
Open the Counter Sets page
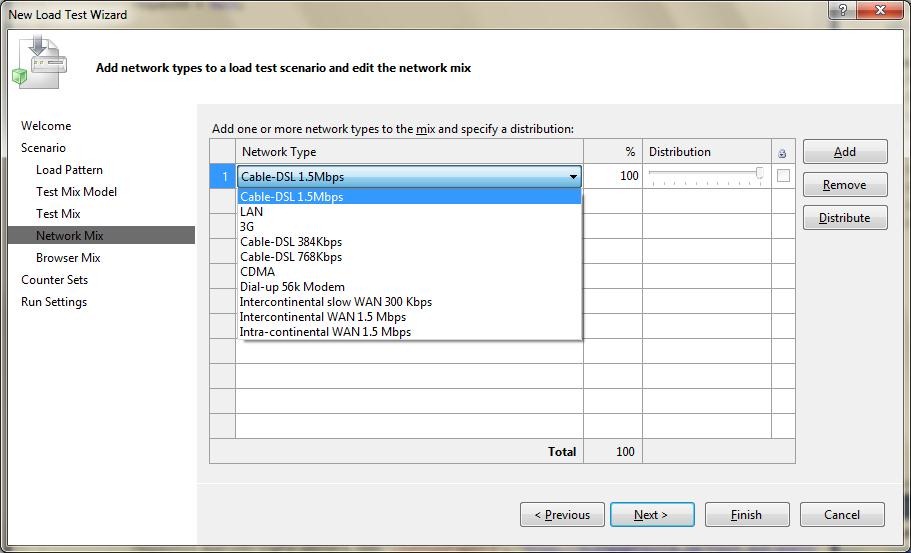point(55,280)
